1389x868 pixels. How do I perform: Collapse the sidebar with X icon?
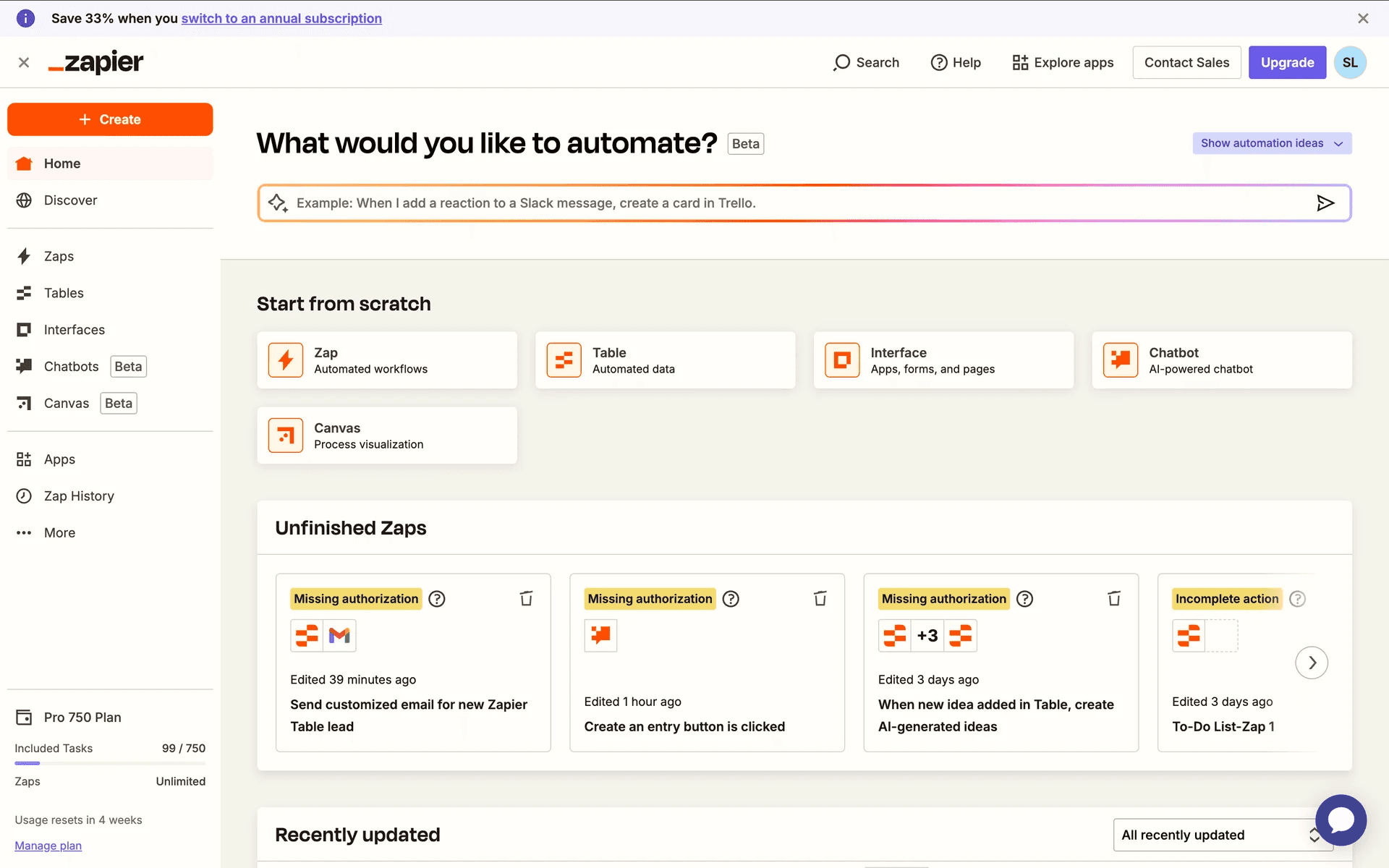click(x=24, y=63)
